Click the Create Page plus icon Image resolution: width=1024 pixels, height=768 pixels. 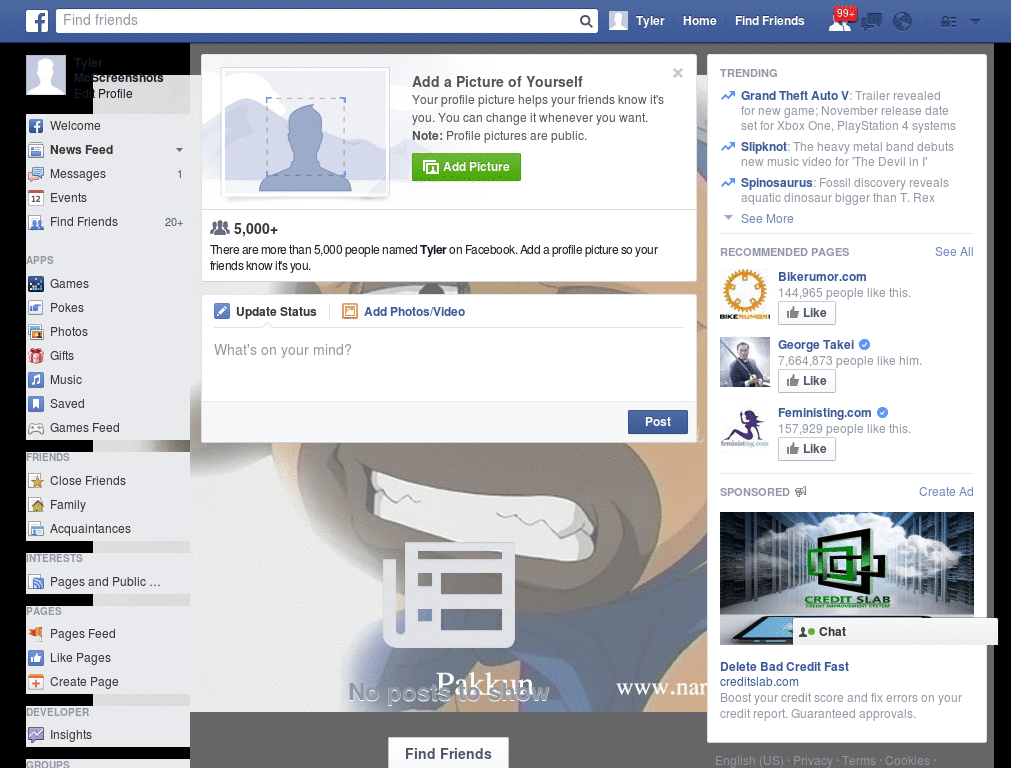click(x=36, y=682)
